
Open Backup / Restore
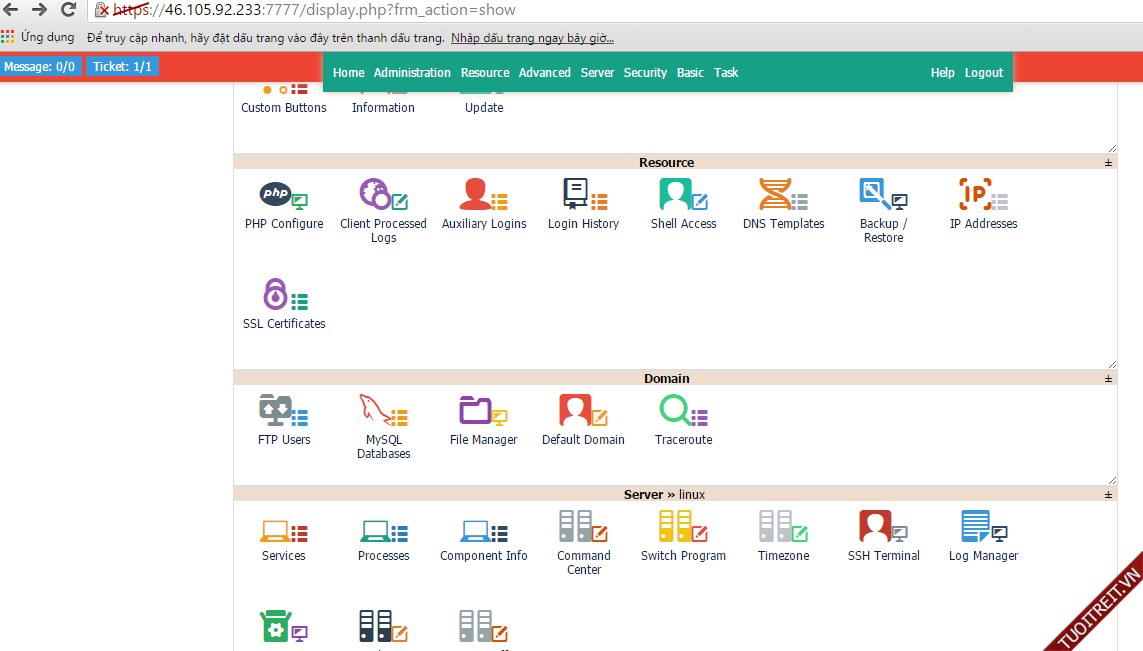coord(883,195)
